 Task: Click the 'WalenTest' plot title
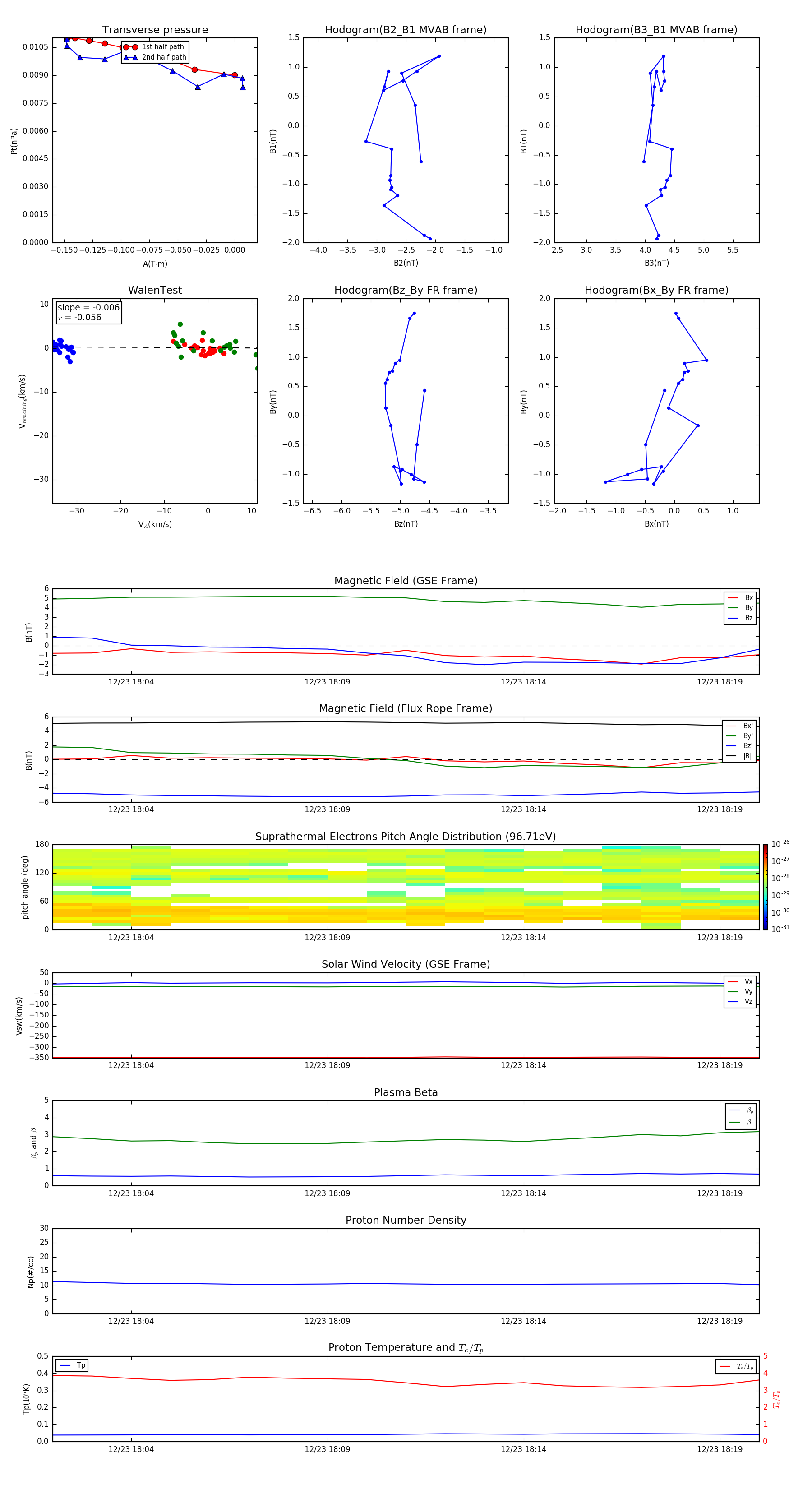(155, 290)
